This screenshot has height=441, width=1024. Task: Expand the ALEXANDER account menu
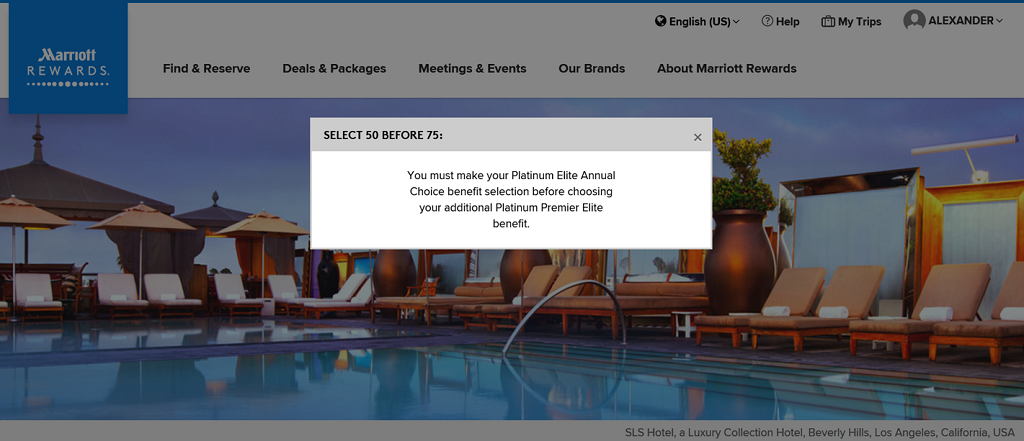click(964, 20)
